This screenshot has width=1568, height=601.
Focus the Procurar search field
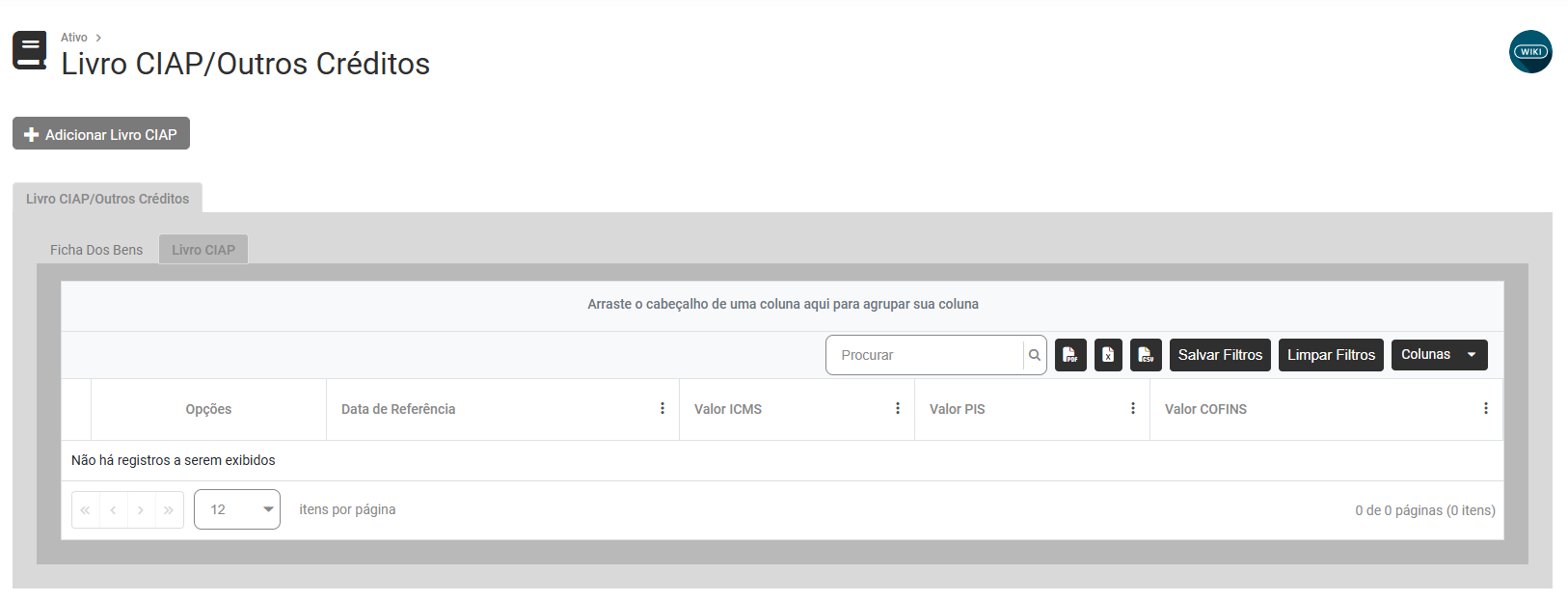924,355
